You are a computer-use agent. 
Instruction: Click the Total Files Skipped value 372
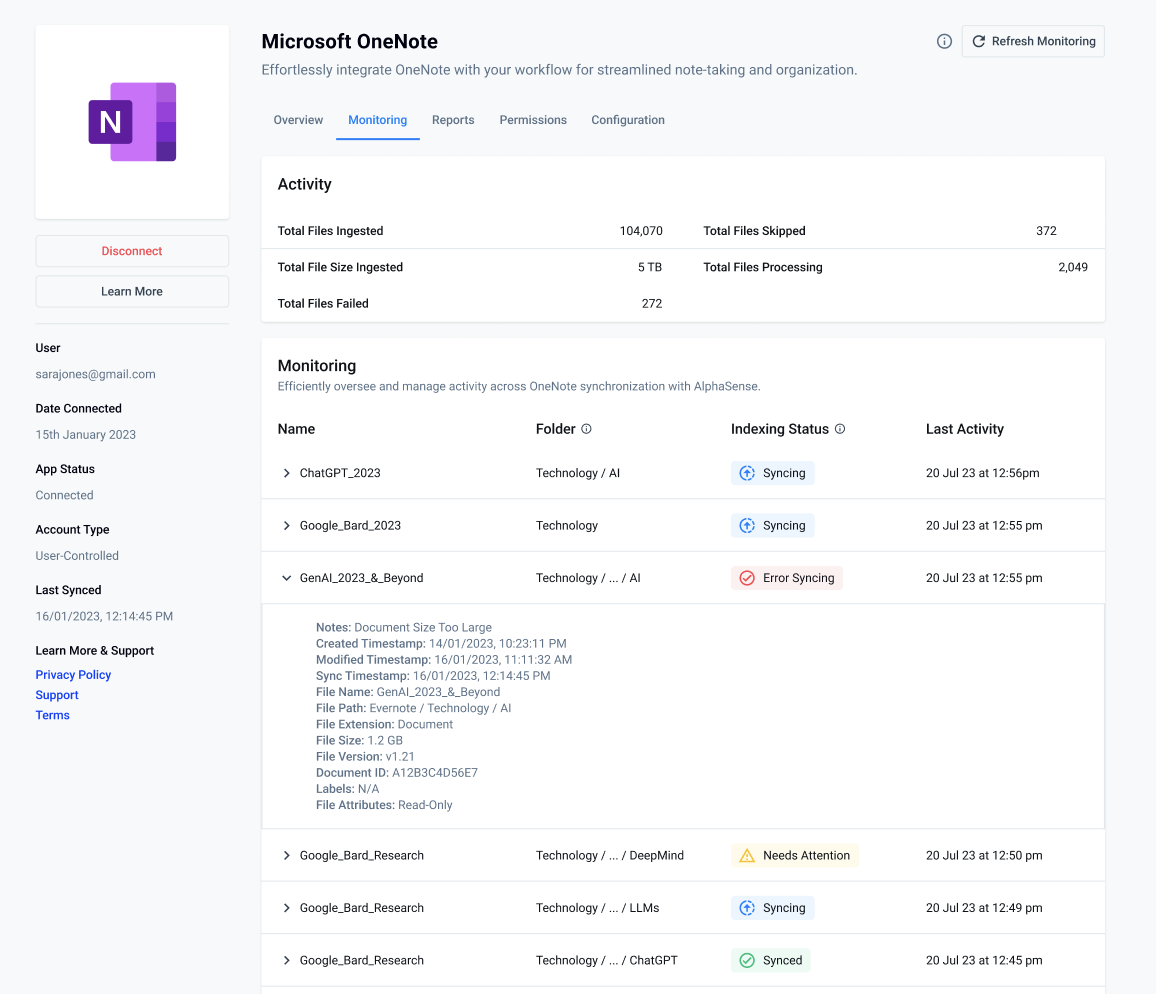point(1046,231)
